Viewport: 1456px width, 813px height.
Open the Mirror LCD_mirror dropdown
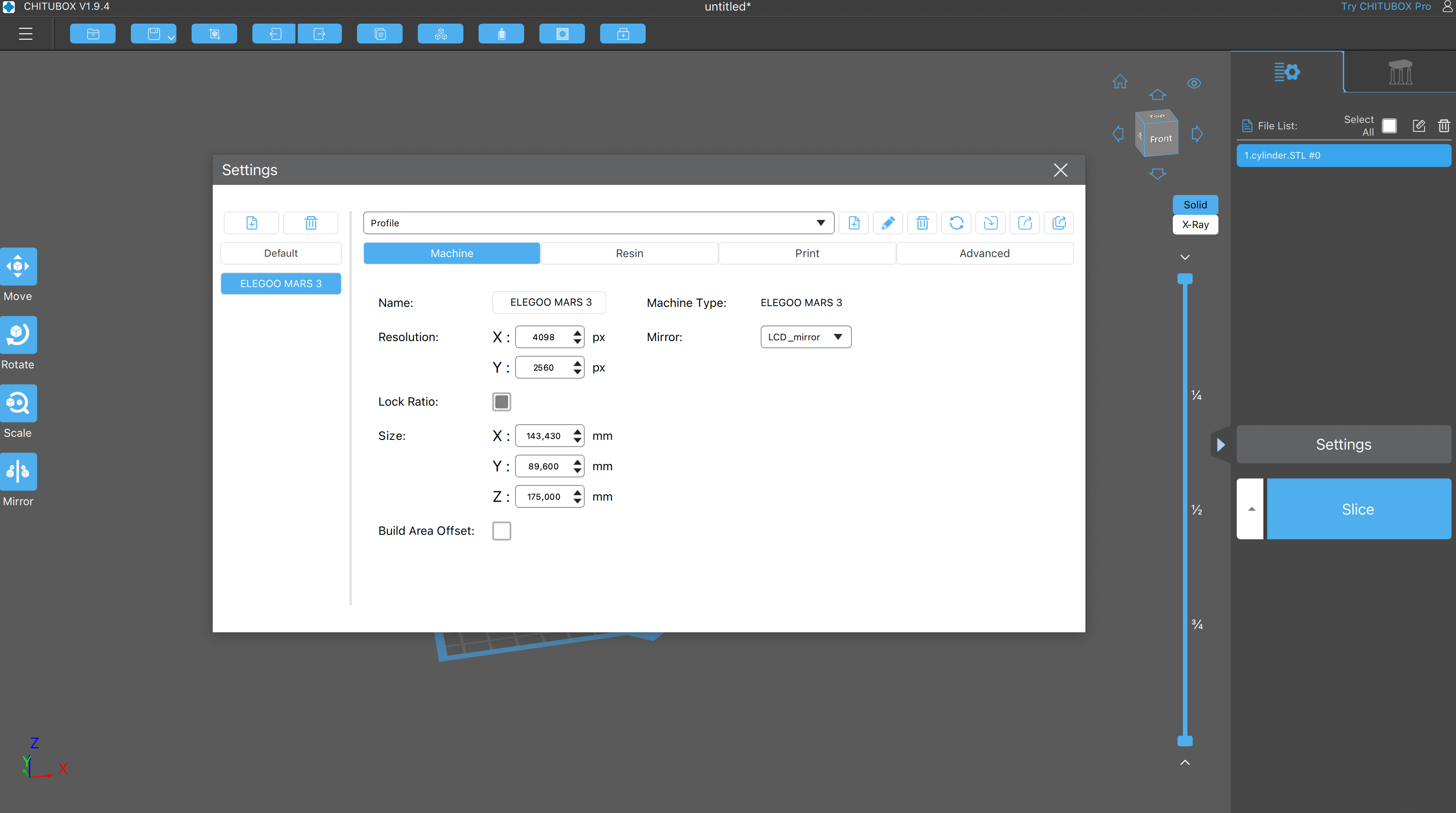click(805, 337)
